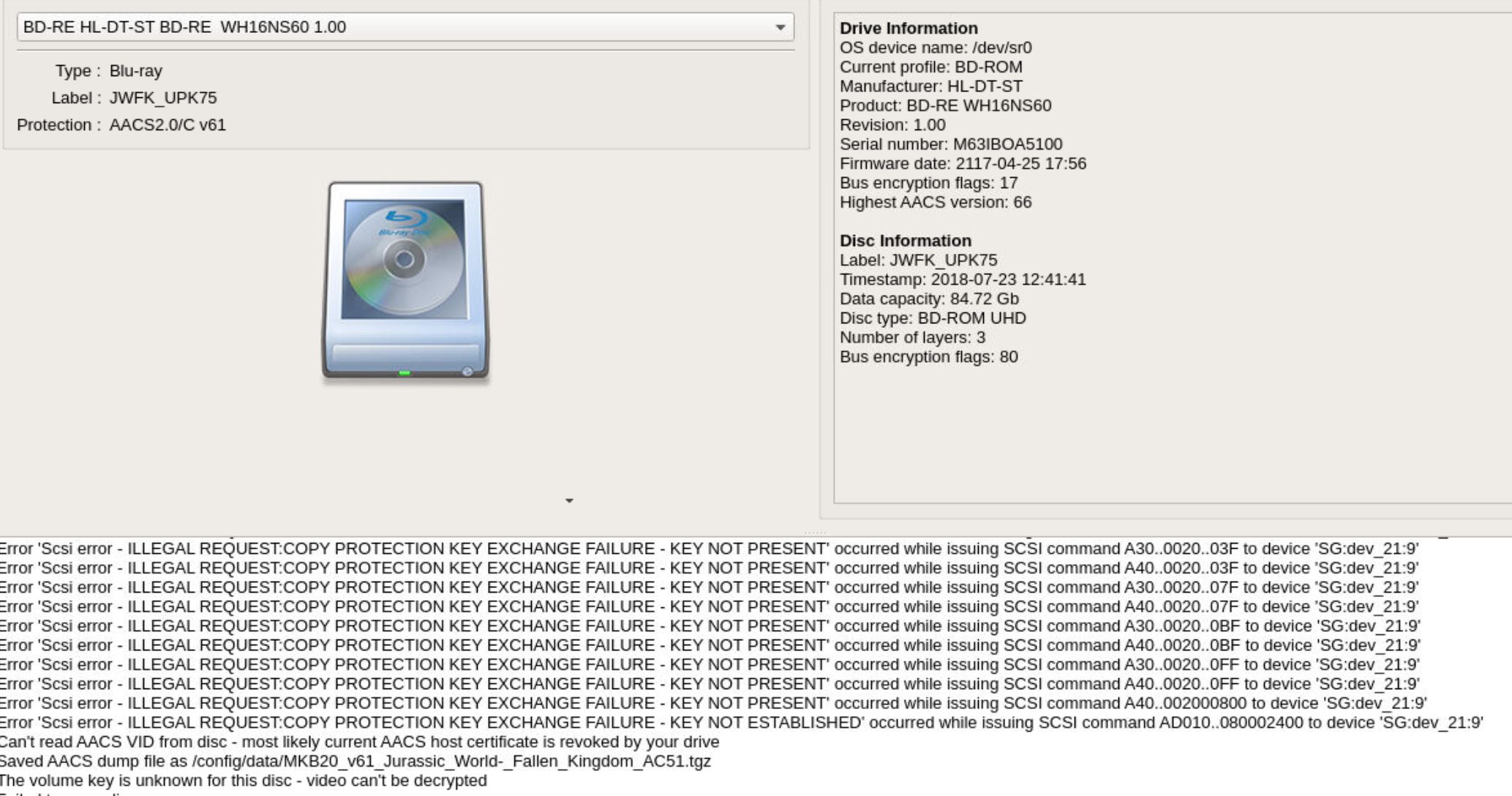Click the Manufacturer: HL-DT-ST line
Viewport: 1512px width, 796px height.
[x=931, y=86]
